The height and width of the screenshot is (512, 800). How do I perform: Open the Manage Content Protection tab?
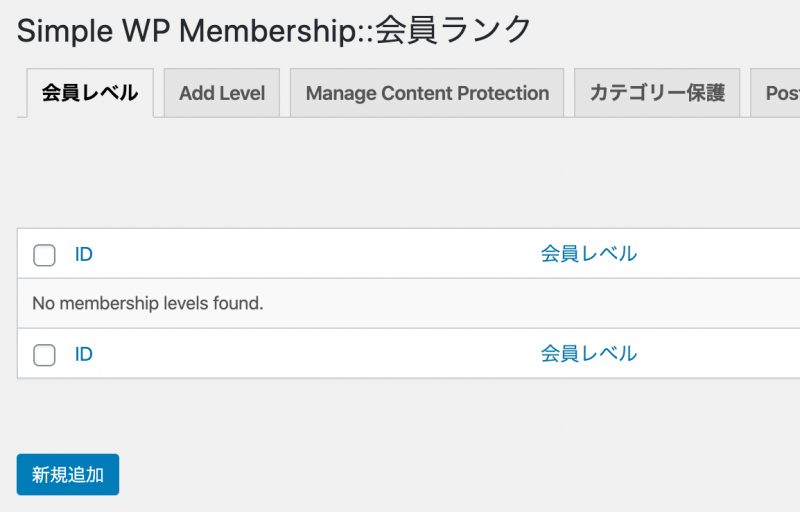click(427, 93)
